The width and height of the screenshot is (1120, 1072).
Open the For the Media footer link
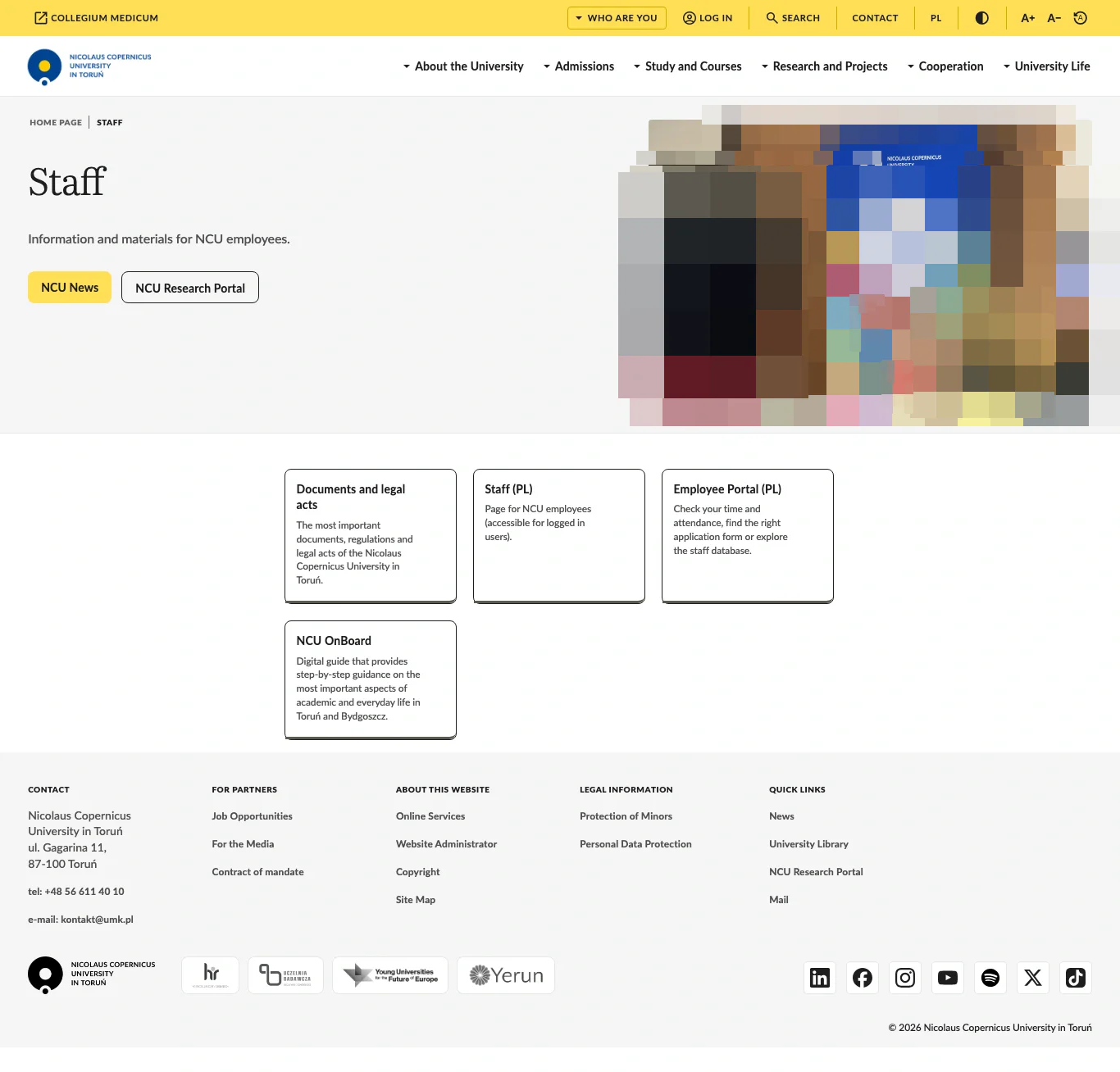pyautogui.click(x=243, y=844)
